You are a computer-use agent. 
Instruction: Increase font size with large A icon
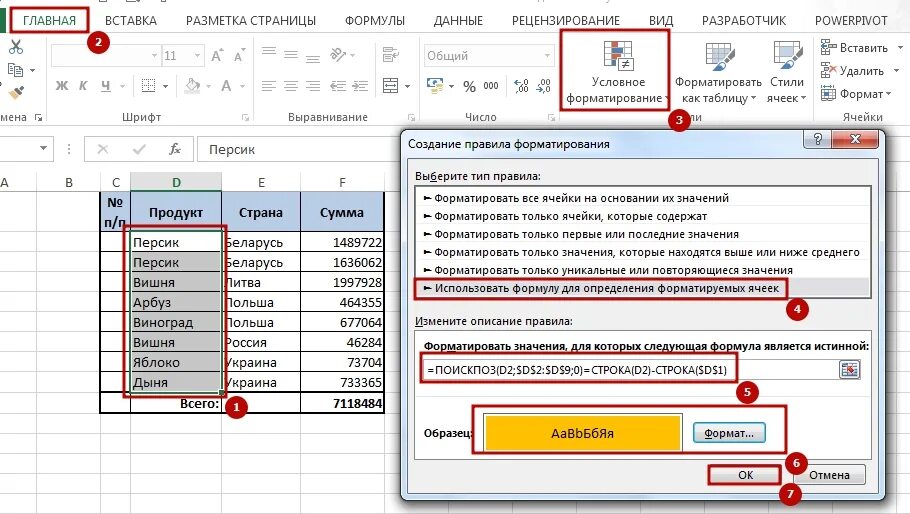[x=216, y=56]
